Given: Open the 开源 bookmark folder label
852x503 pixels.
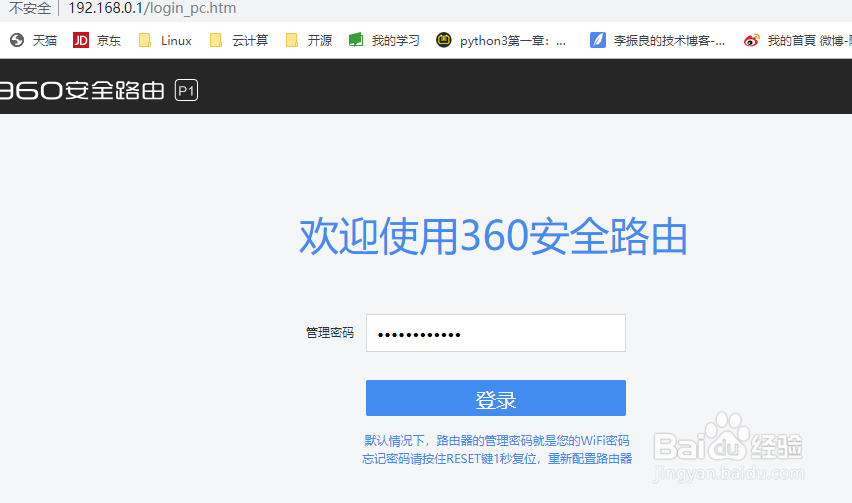Looking at the screenshot, I should [x=320, y=41].
